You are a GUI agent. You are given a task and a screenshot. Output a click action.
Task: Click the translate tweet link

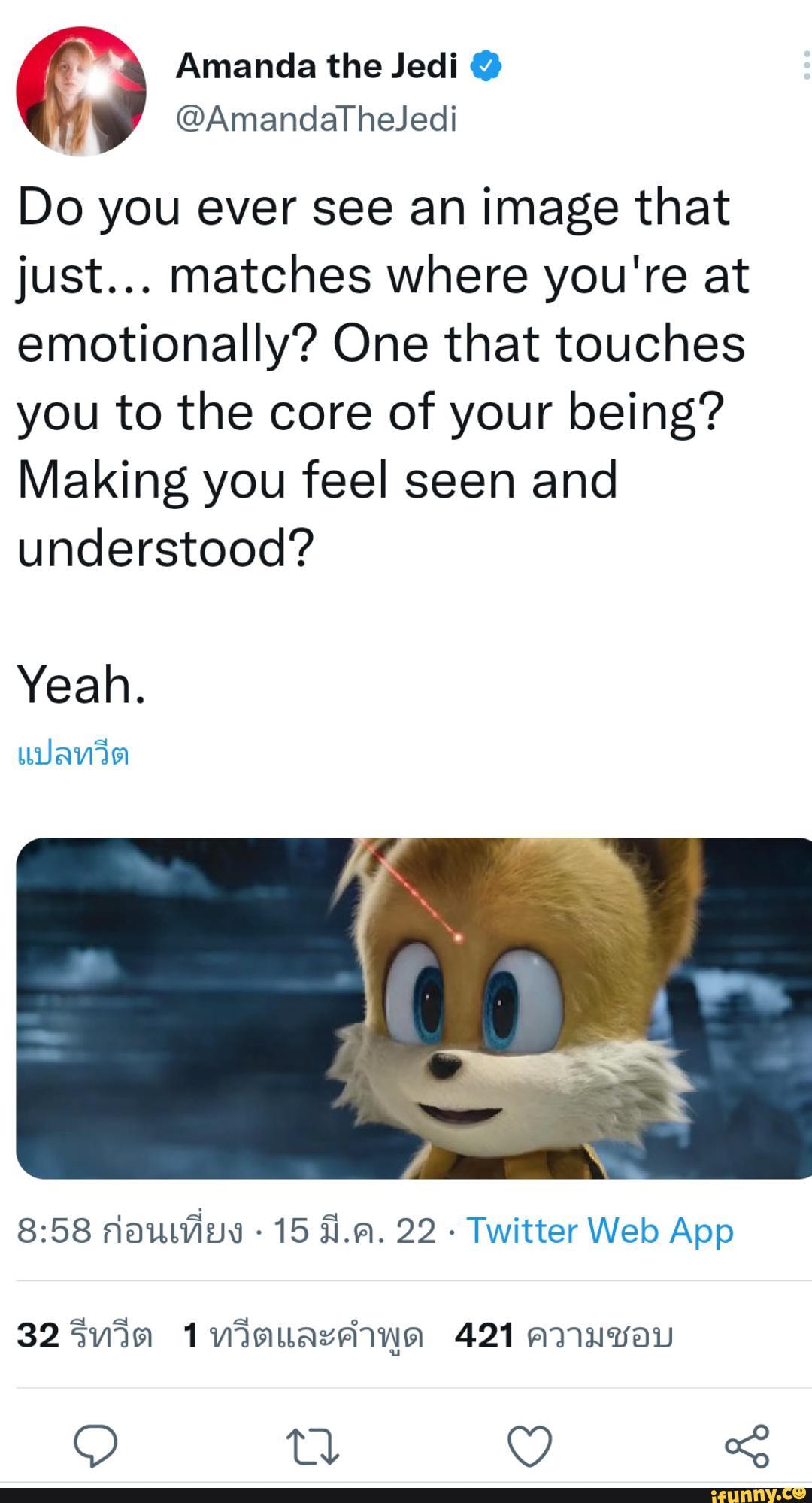(x=73, y=754)
